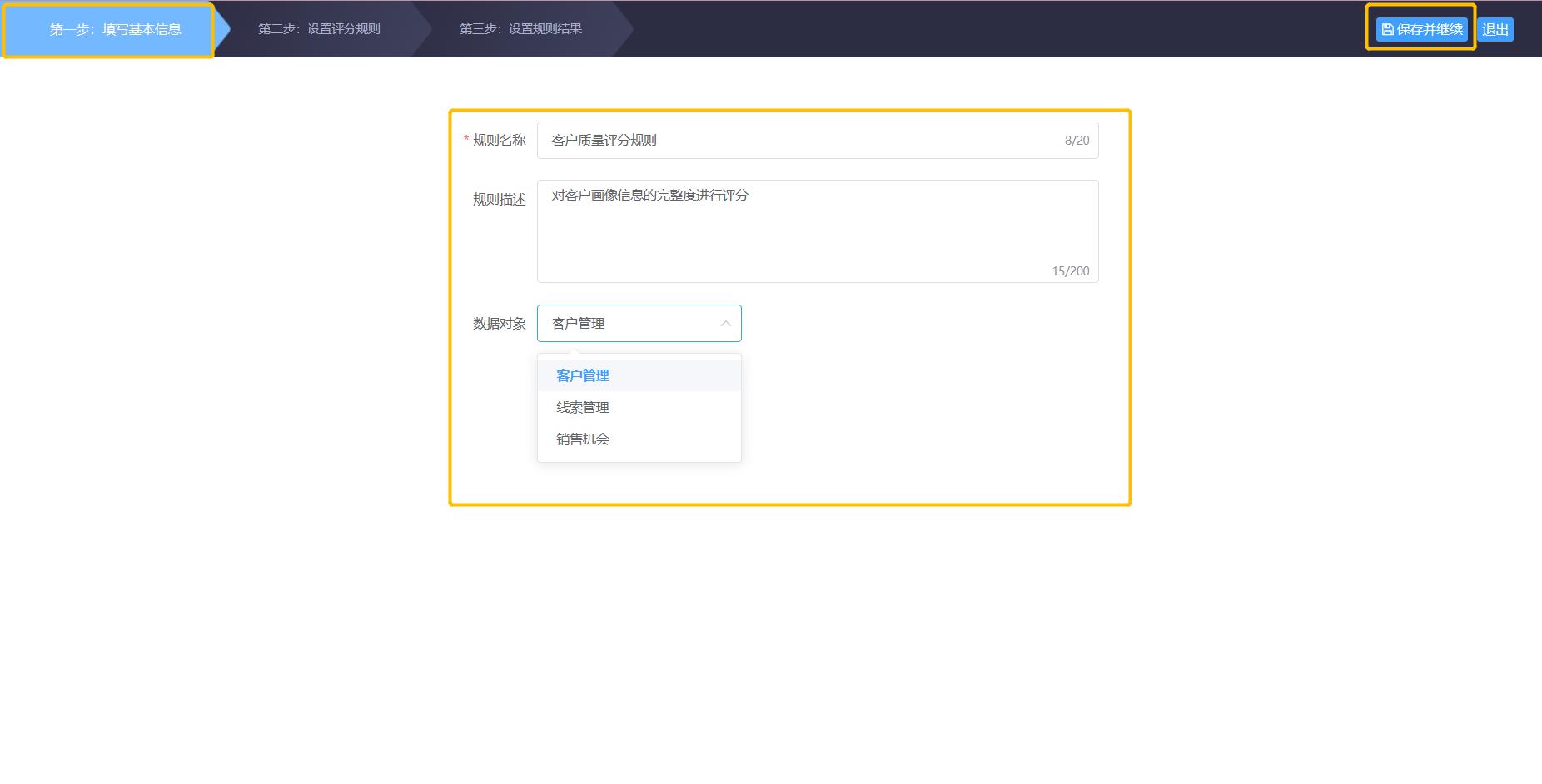The height and width of the screenshot is (784, 1542).
Task: Click the 15/200 character counter
Action: point(1070,271)
